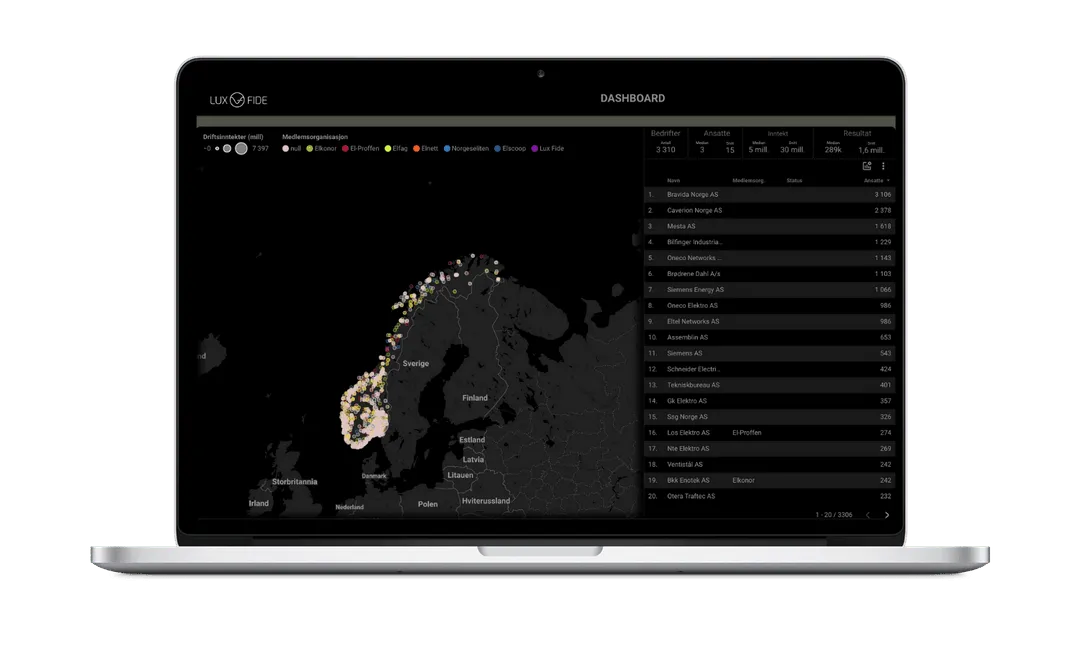Select the Bkk Enotek AS row

point(769,480)
